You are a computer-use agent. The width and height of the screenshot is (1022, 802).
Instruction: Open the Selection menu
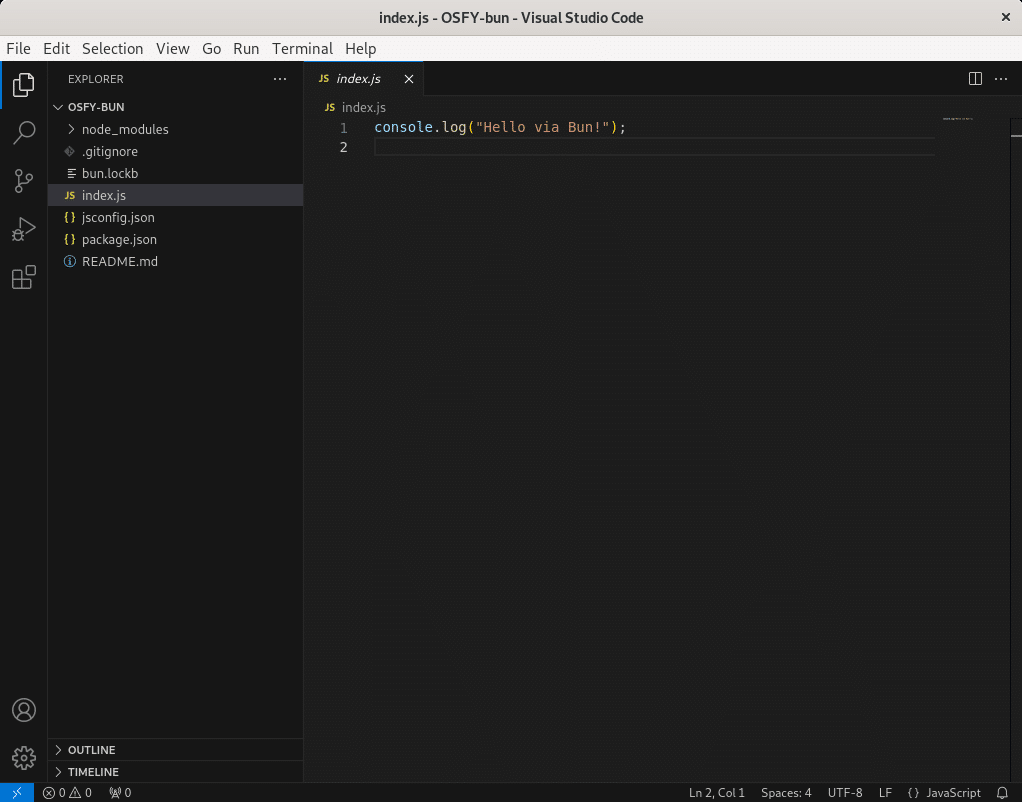pyautogui.click(x=112, y=48)
